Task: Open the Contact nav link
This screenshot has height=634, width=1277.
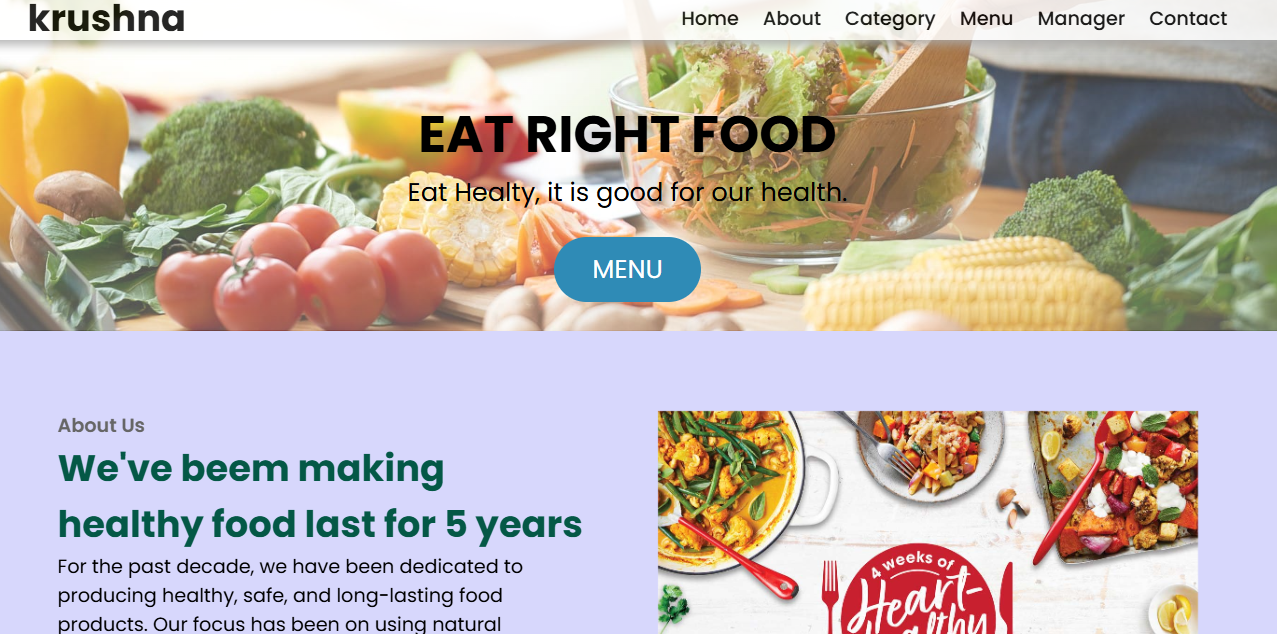Action: (x=1188, y=18)
